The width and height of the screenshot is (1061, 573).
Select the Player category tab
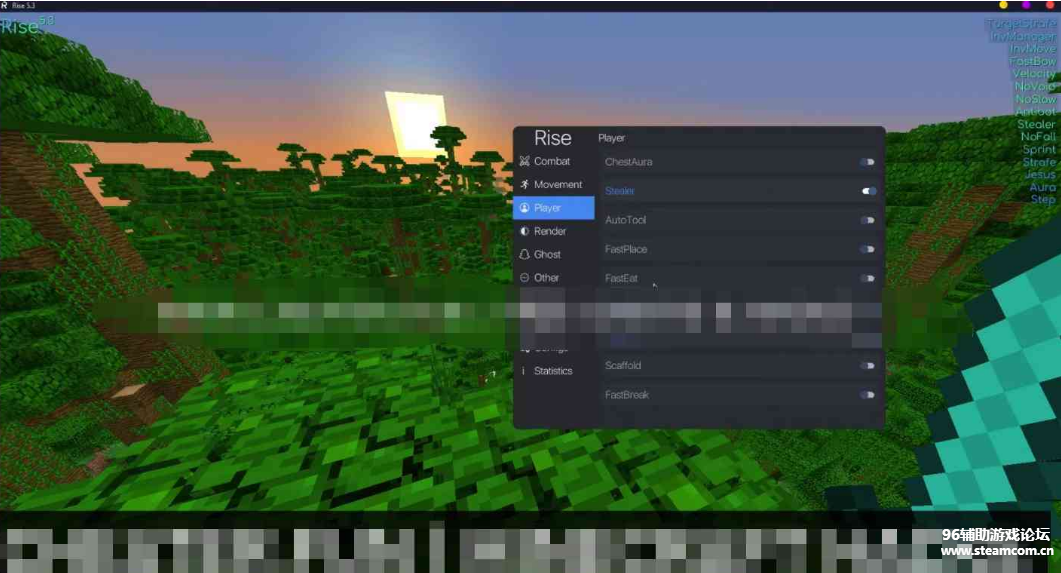(553, 208)
